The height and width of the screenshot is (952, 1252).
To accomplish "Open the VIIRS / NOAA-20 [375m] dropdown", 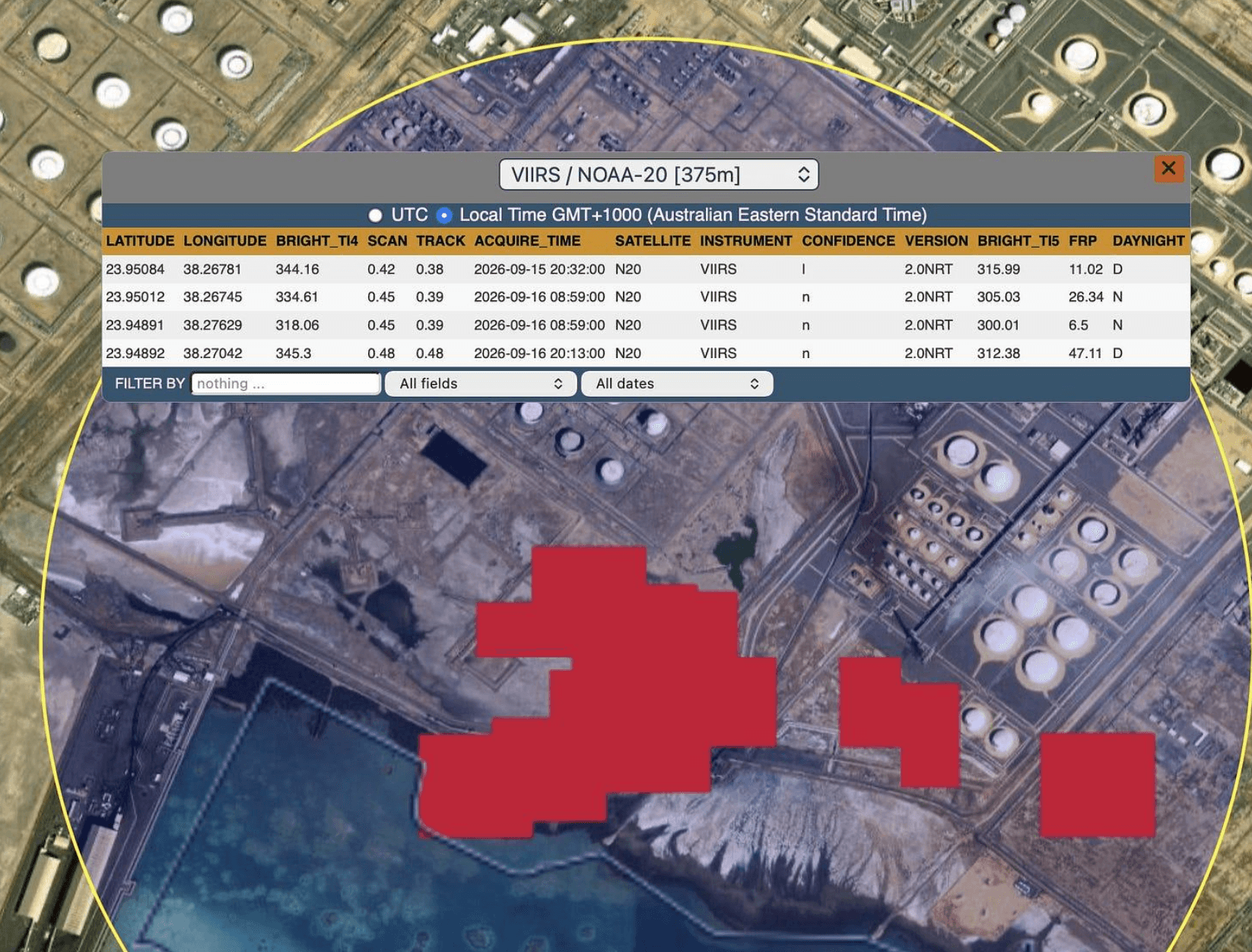I will [659, 175].
